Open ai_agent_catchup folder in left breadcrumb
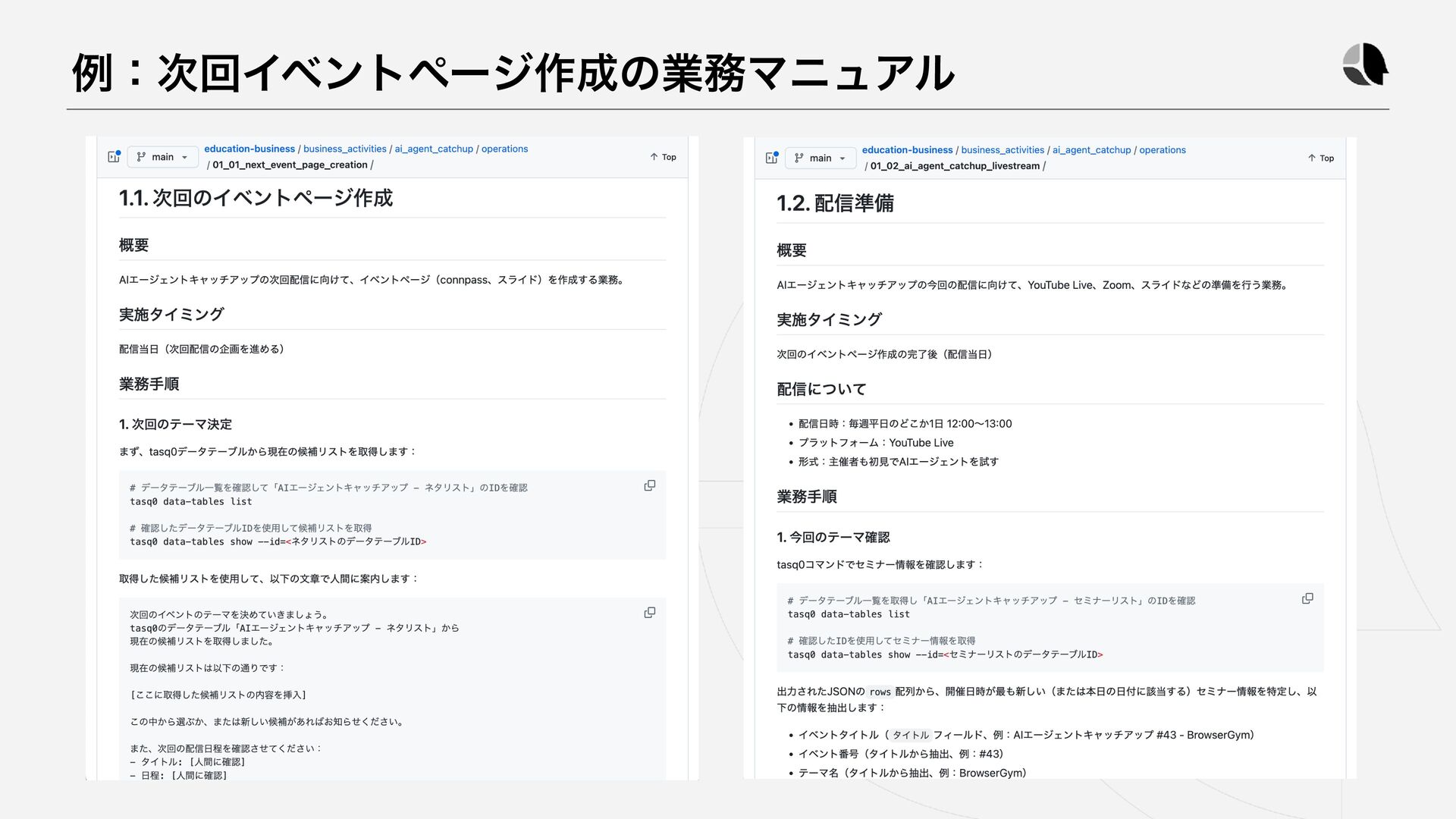The height and width of the screenshot is (819, 1456). pyautogui.click(x=433, y=149)
